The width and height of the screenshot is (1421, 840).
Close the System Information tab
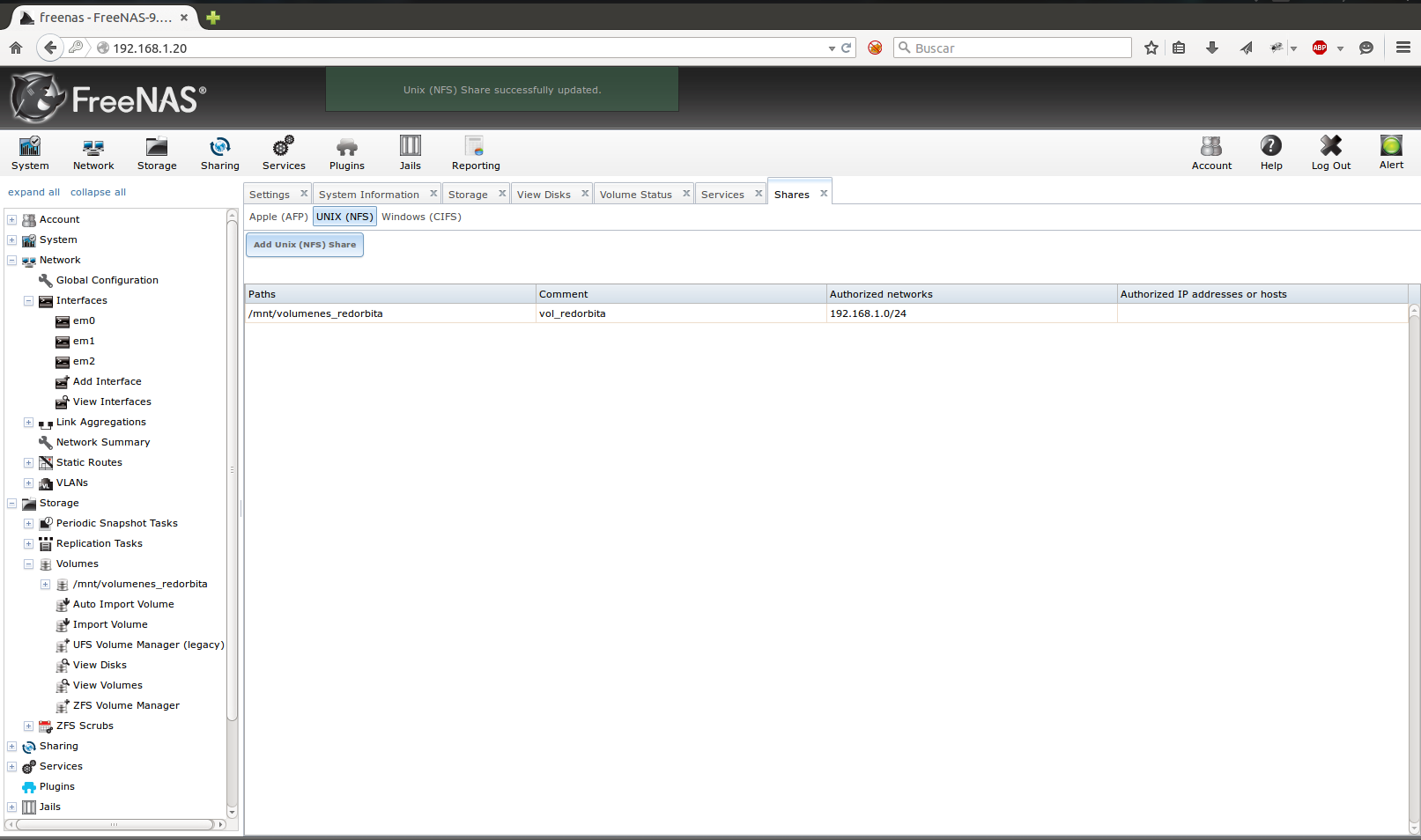[x=433, y=194]
